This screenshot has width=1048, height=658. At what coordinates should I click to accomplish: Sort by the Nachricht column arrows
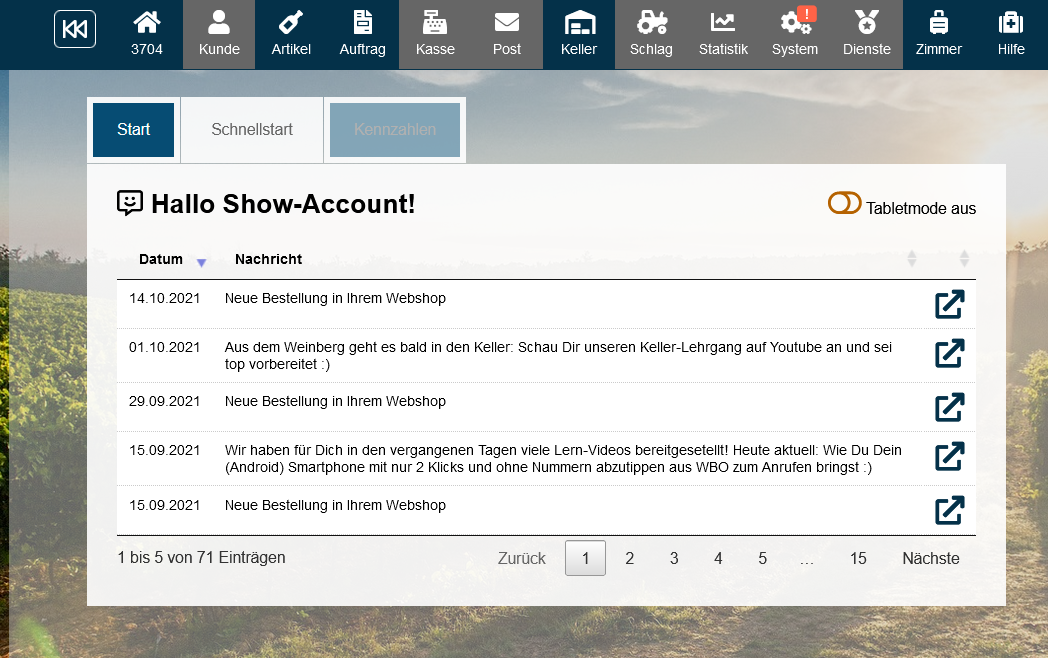911,259
